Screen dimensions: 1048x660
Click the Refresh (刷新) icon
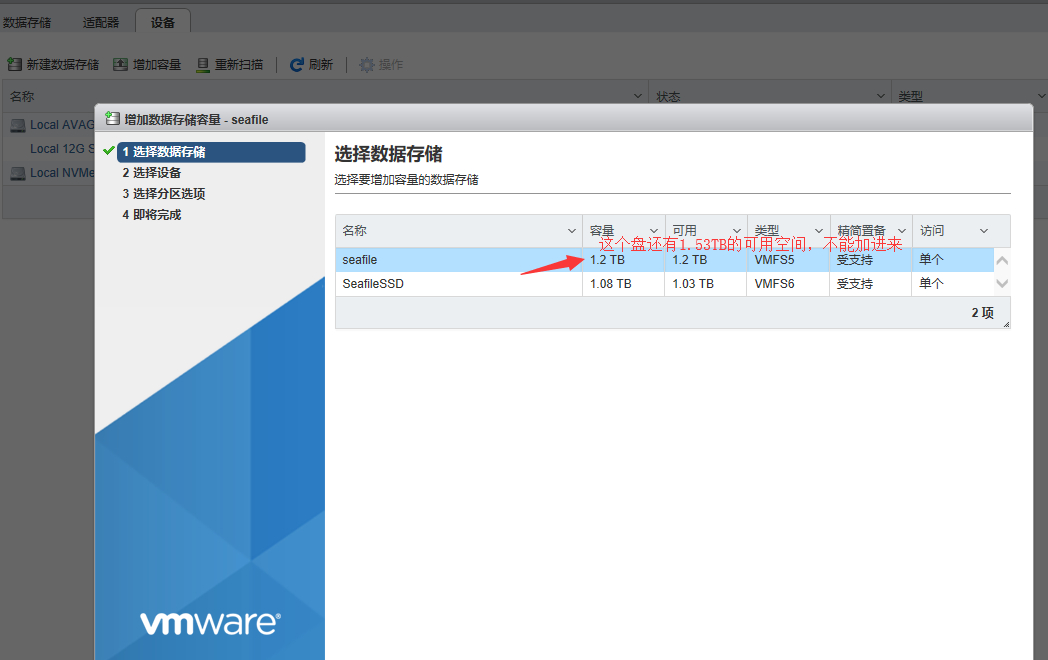296,65
